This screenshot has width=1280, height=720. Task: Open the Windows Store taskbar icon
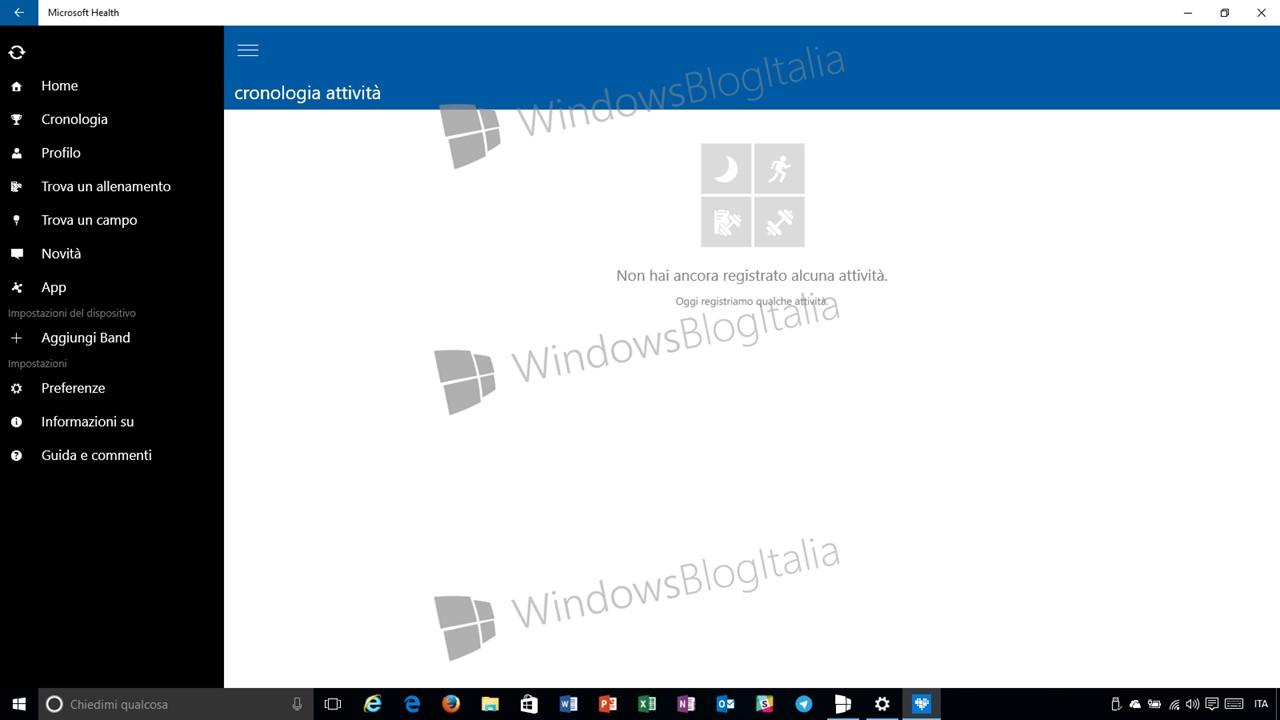(529, 704)
